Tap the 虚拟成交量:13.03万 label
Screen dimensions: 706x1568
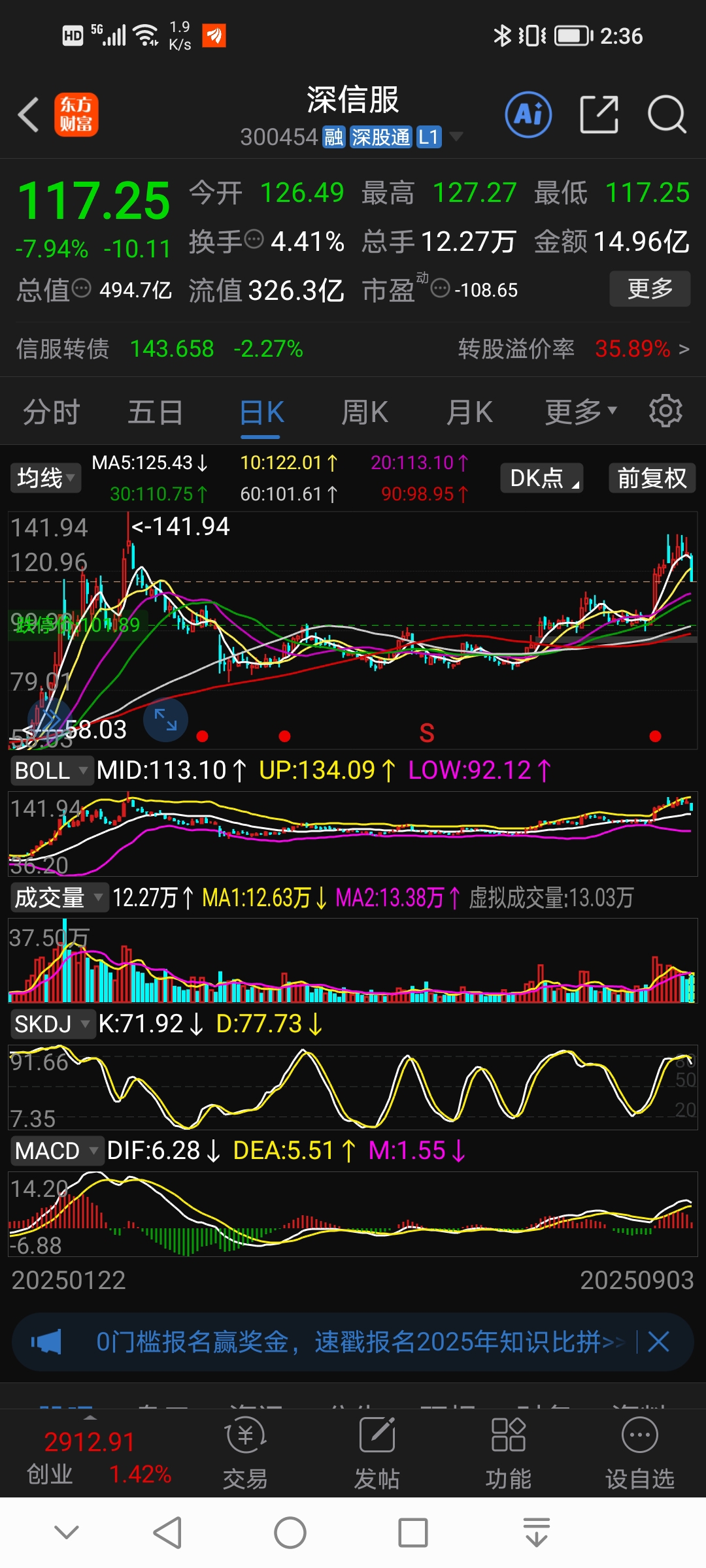point(551,898)
